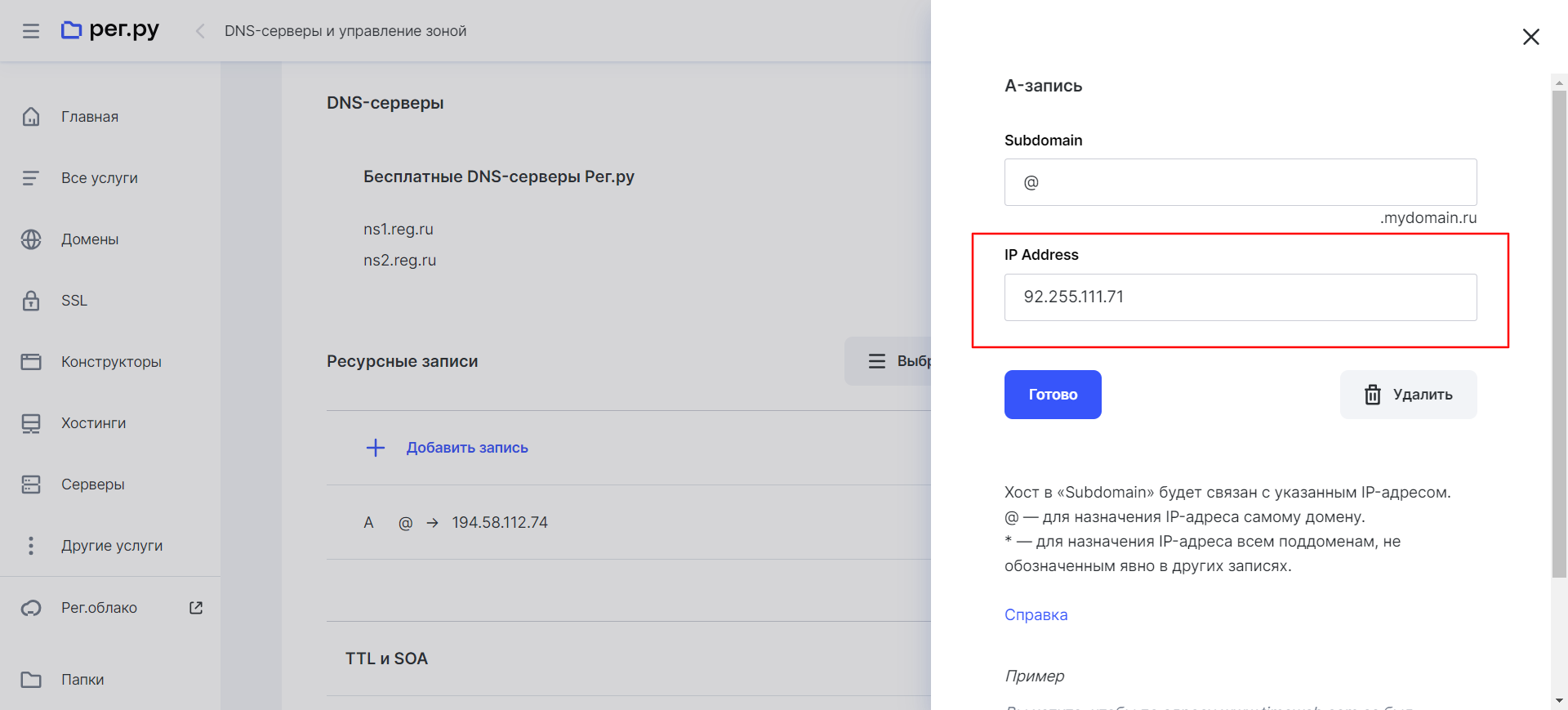Select the A record 194.58.112.74
This screenshot has width=1568, height=710.
(x=499, y=523)
